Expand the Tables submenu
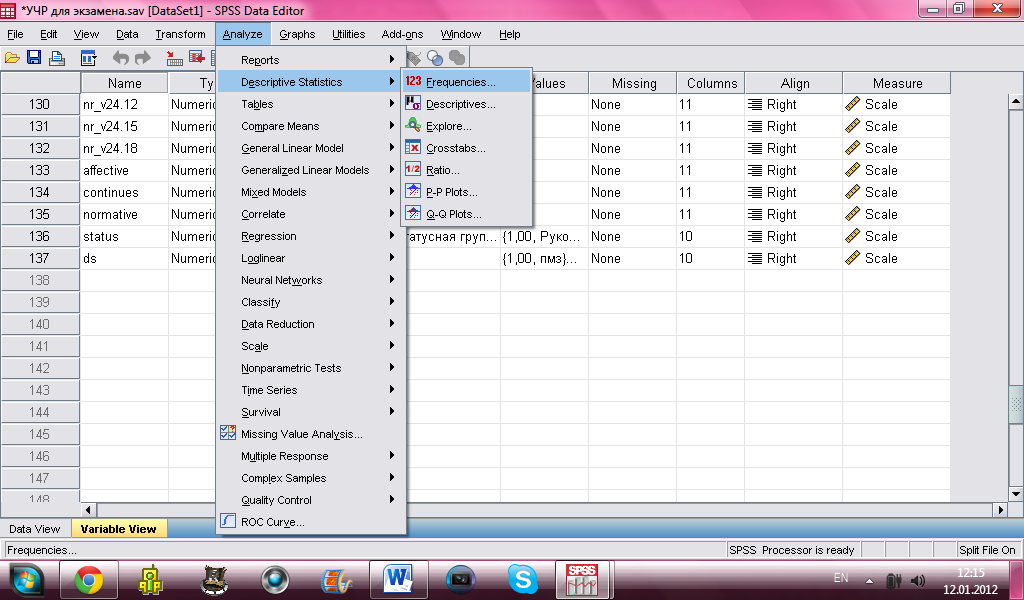This screenshot has height=600, width=1024. [x=311, y=104]
